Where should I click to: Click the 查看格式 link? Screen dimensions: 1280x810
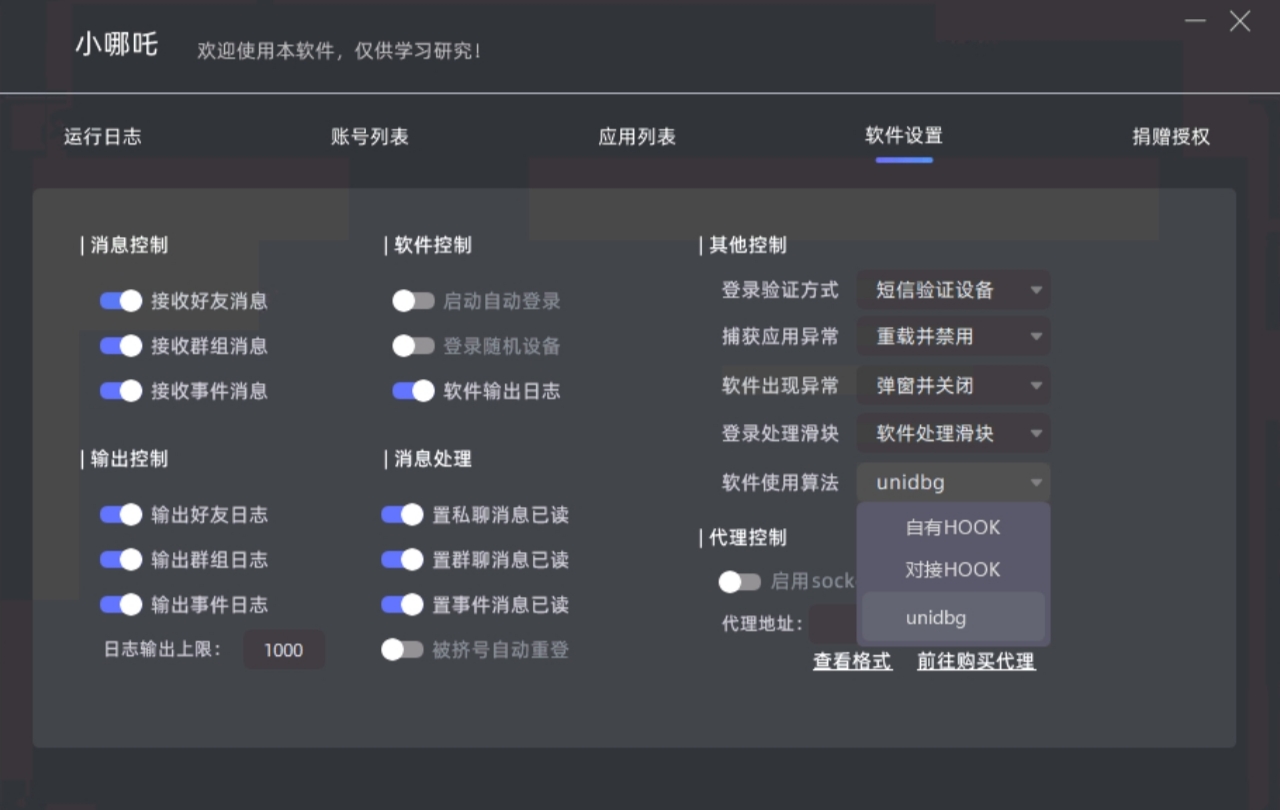coord(852,661)
